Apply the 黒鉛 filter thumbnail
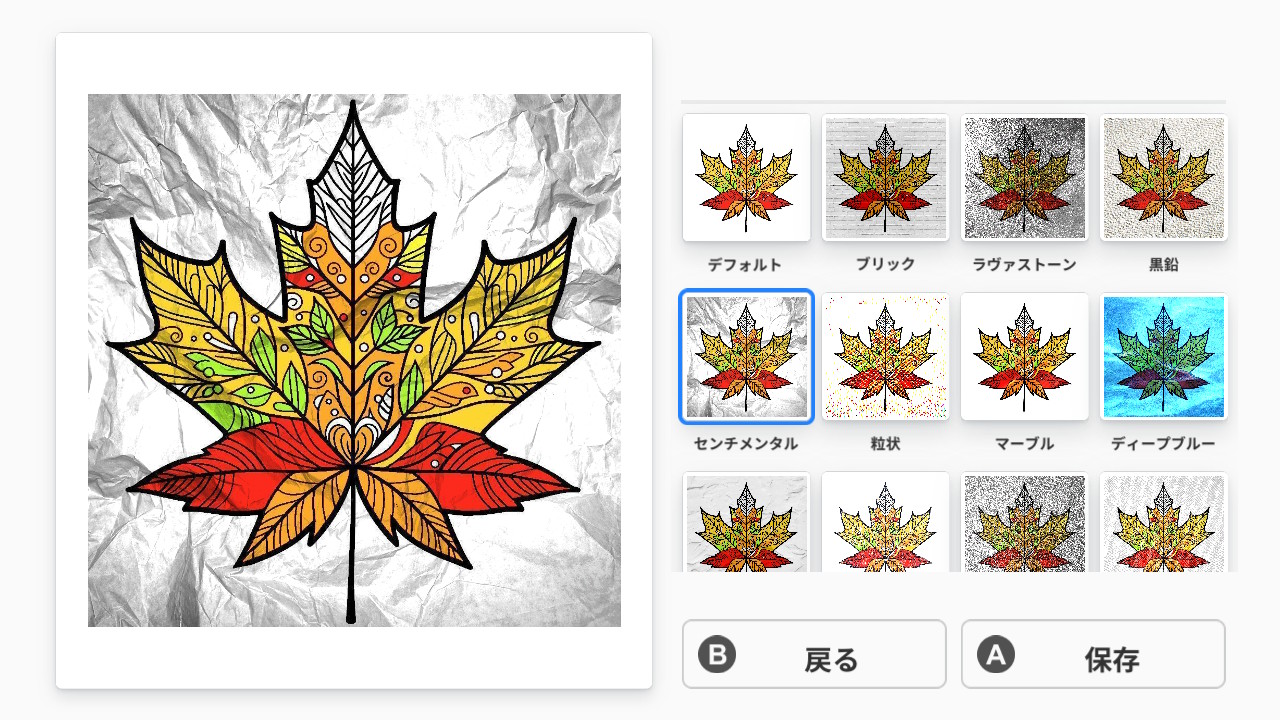 tap(1164, 177)
